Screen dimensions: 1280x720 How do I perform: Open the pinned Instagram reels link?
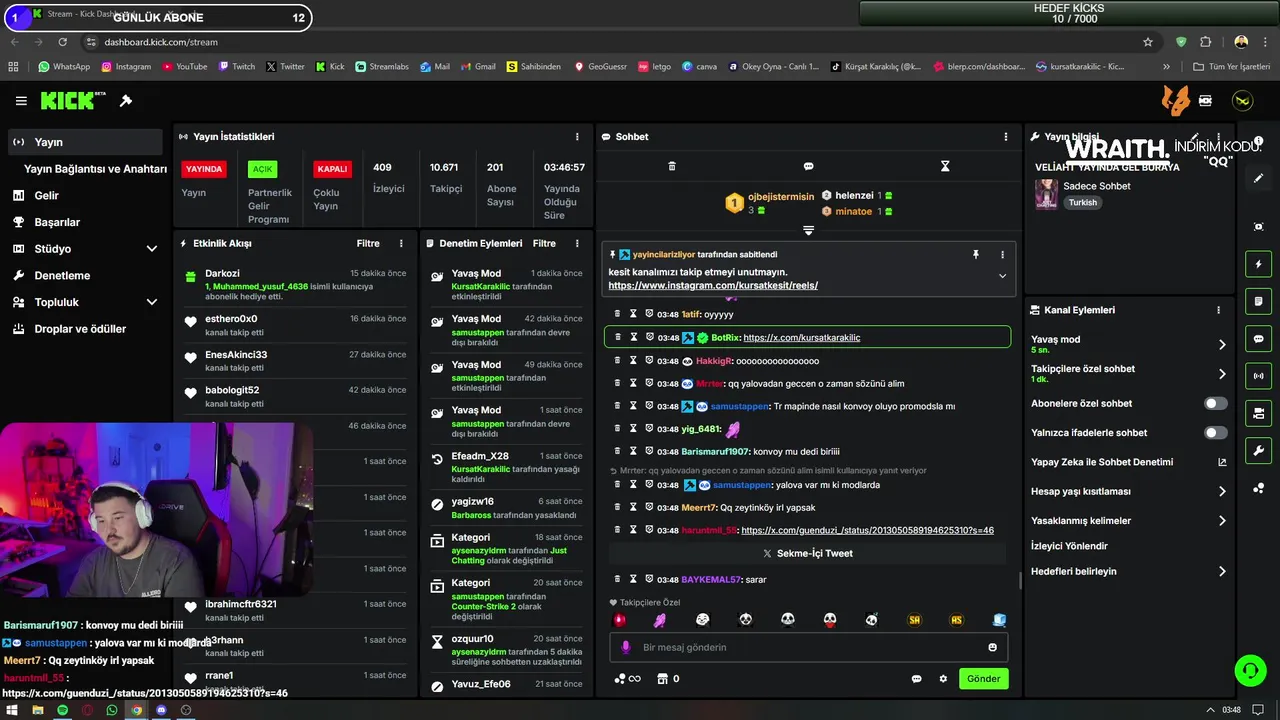coord(713,286)
